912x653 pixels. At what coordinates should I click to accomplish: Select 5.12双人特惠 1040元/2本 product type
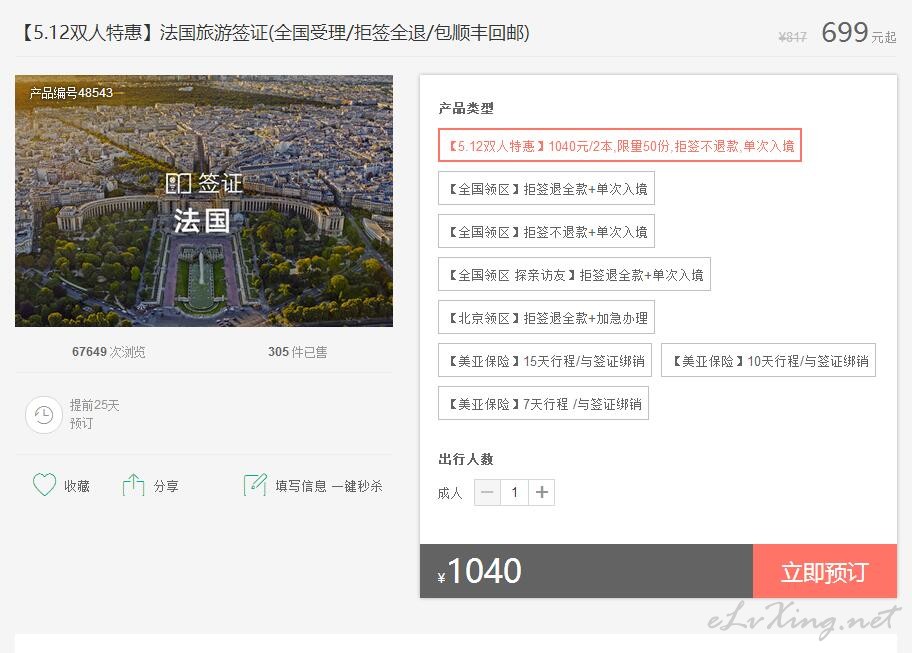(x=620, y=145)
